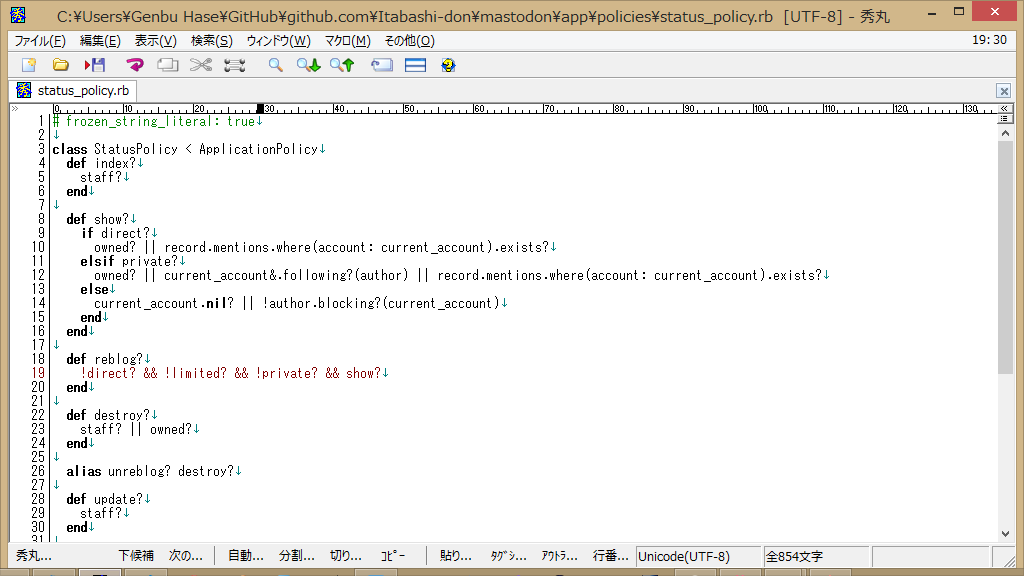
Task: Open help with the question mark icon
Action: (448, 65)
